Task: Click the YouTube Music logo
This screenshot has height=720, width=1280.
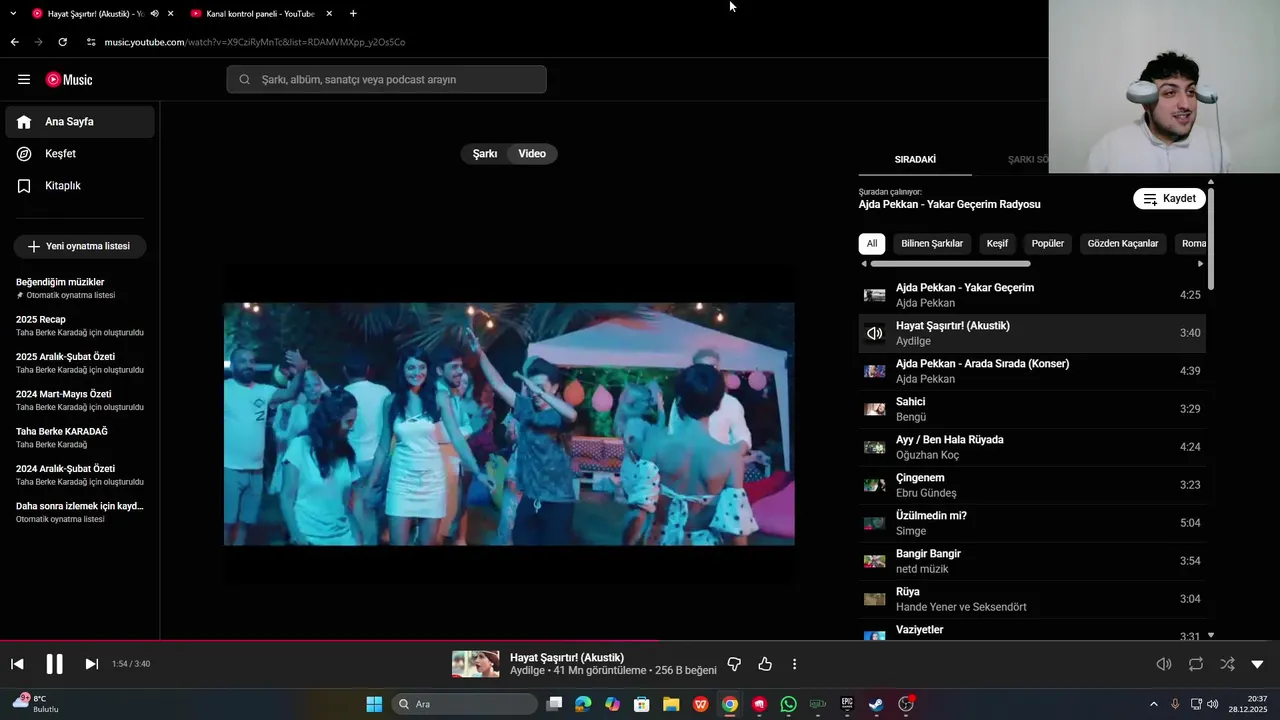Action: click(69, 80)
